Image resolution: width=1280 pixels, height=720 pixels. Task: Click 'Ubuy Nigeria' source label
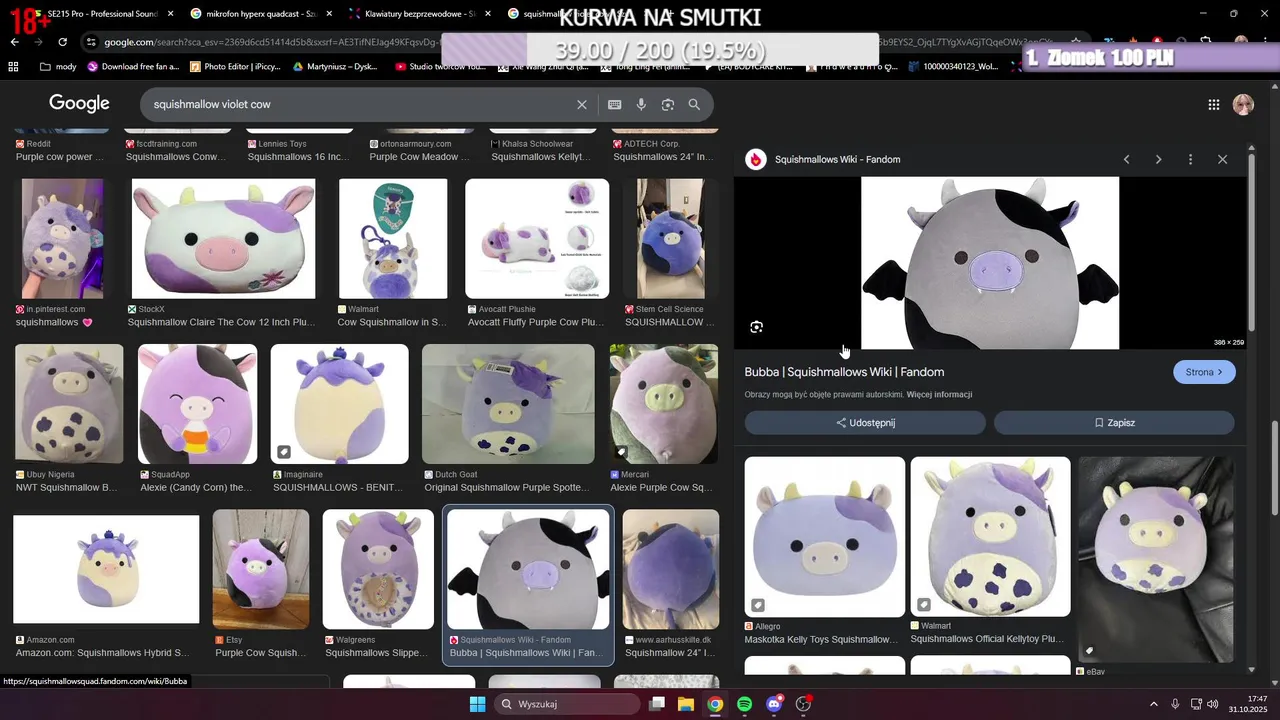(x=52, y=474)
